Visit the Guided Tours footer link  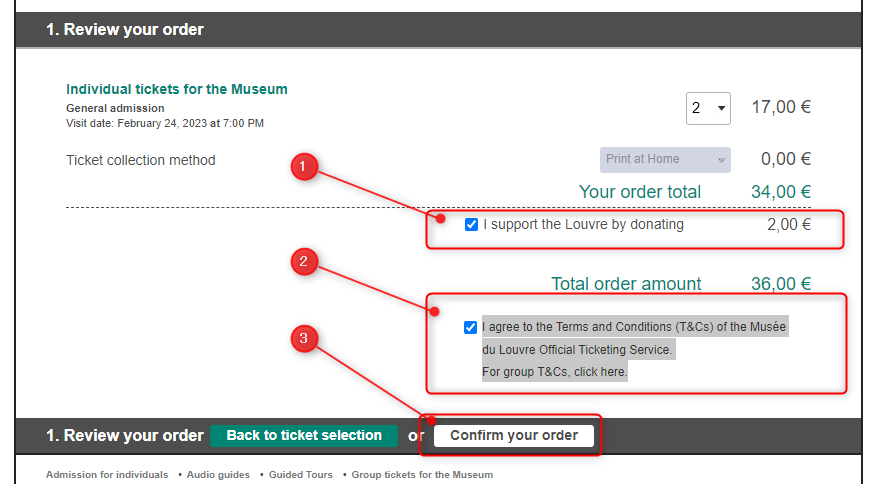300,474
